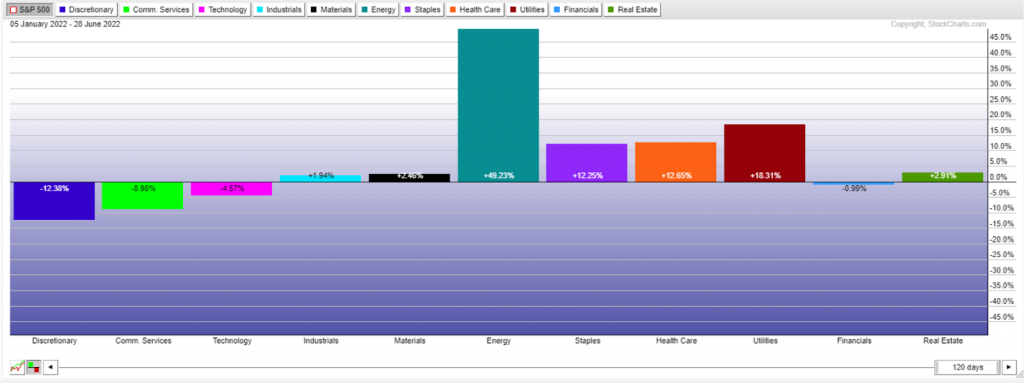The width and height of the screenshot is (1024, 383).
Task: Click the -0.99% Financials value label
Action: tap(854, 188)
